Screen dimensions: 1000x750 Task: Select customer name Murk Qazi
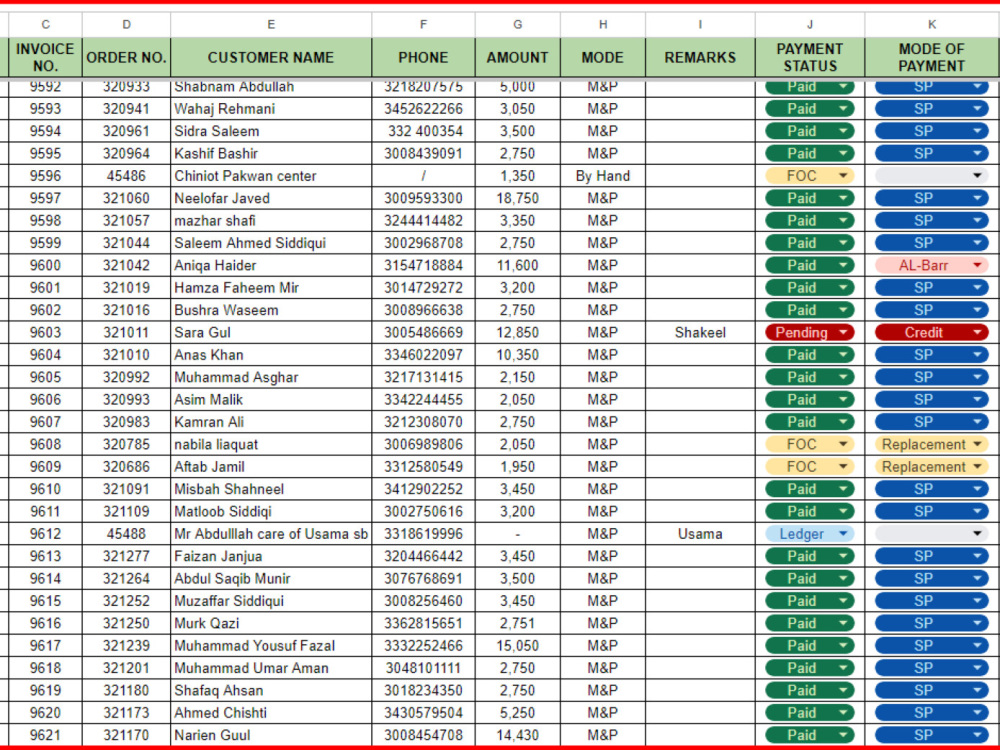tap(271, 623)
